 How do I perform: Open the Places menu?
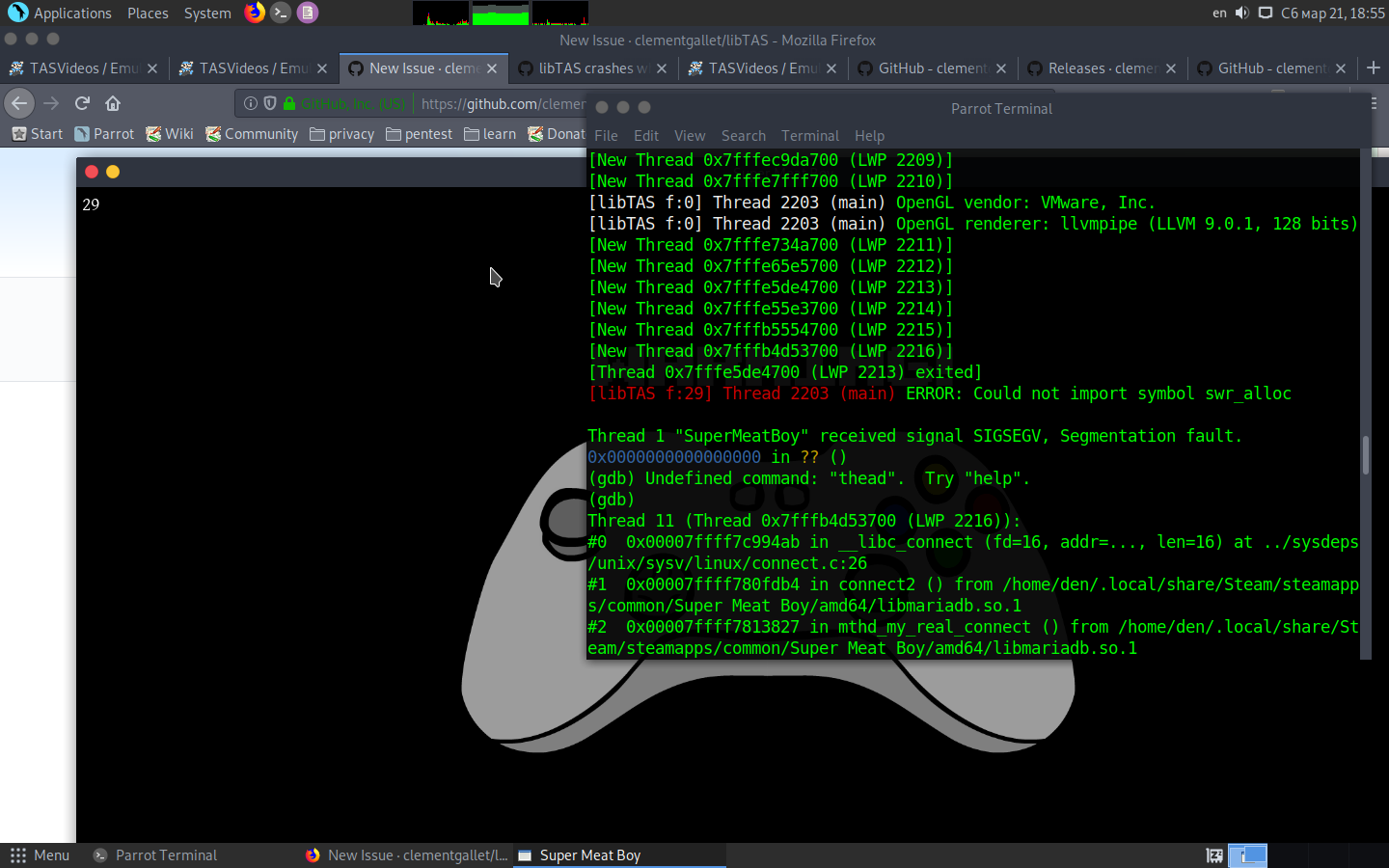pyautogui.click(x=148, y=14)
